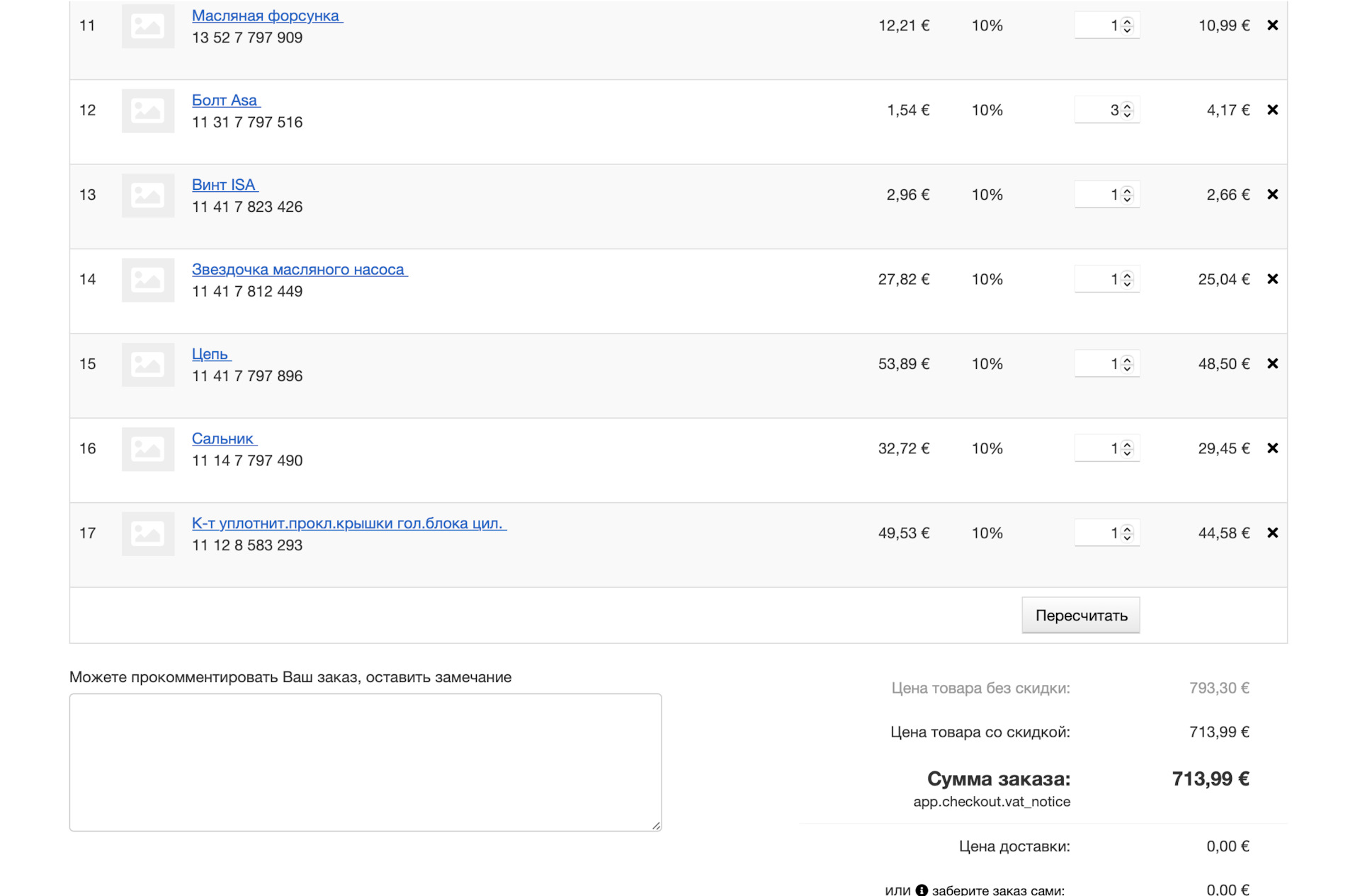The width and height of the screenshot is (1360, 896).
Task: Click quantity field for Сальник
Action: pyautogui.click(x=1096, y=448)
